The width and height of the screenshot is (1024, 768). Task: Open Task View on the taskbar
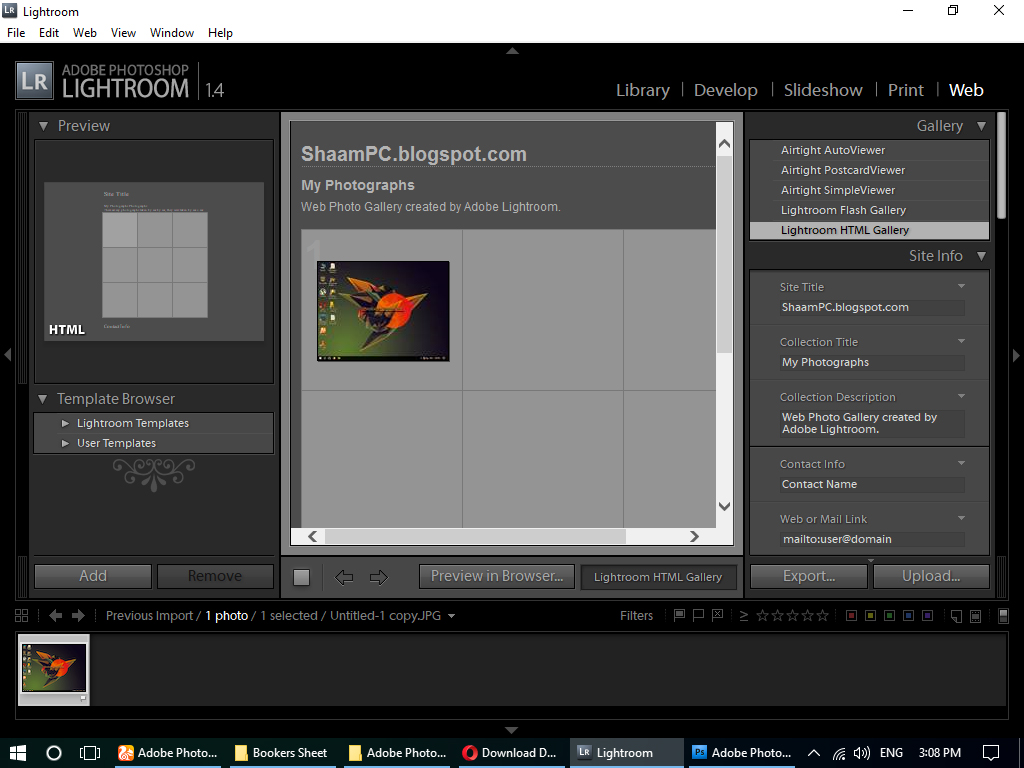coord(89,753)
